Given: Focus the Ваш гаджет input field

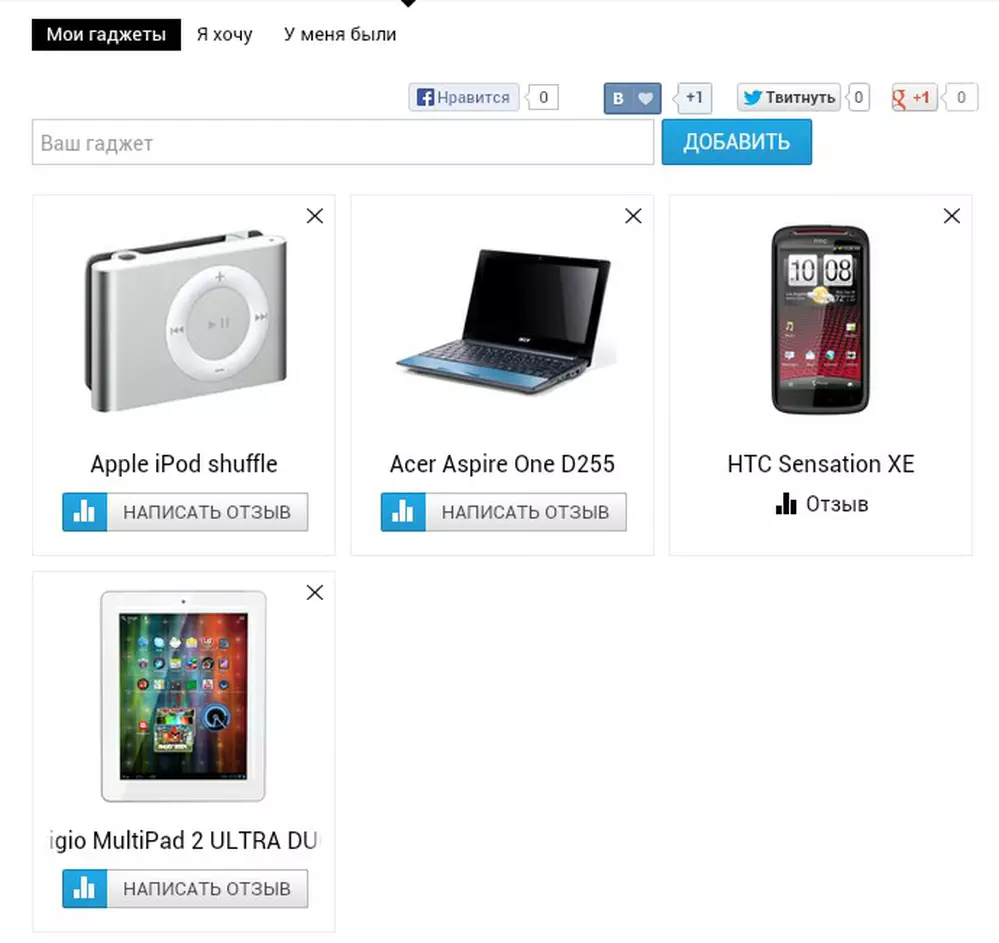Looking at the screenshot, I should click(x=343, y=142).
